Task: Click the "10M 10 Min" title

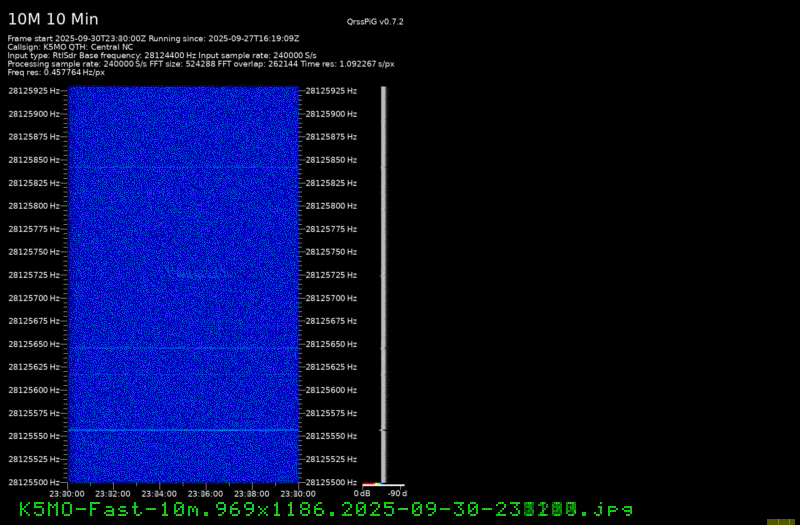Action: pos(53,18)
